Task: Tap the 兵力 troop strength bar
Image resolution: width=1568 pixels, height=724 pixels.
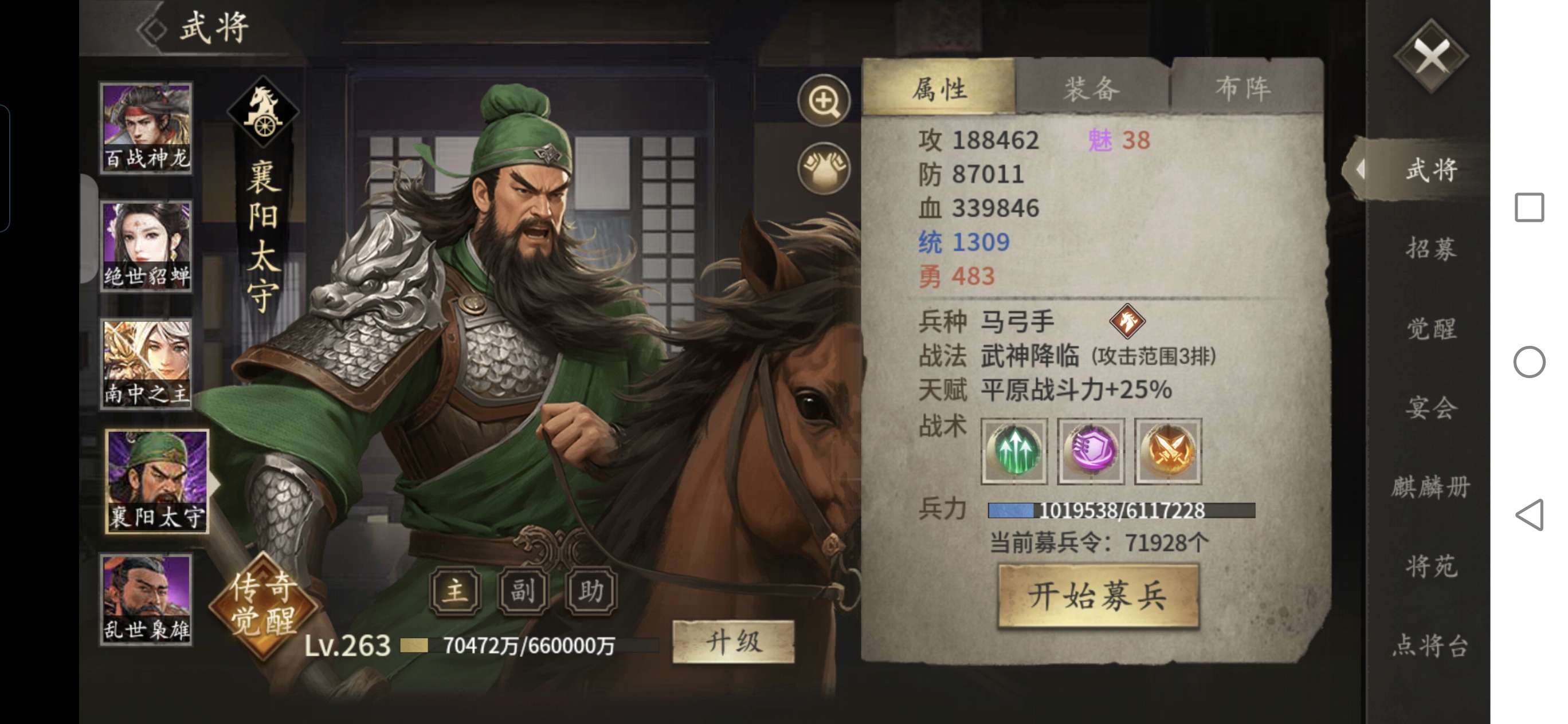Action: click(x=1121, y=510)
